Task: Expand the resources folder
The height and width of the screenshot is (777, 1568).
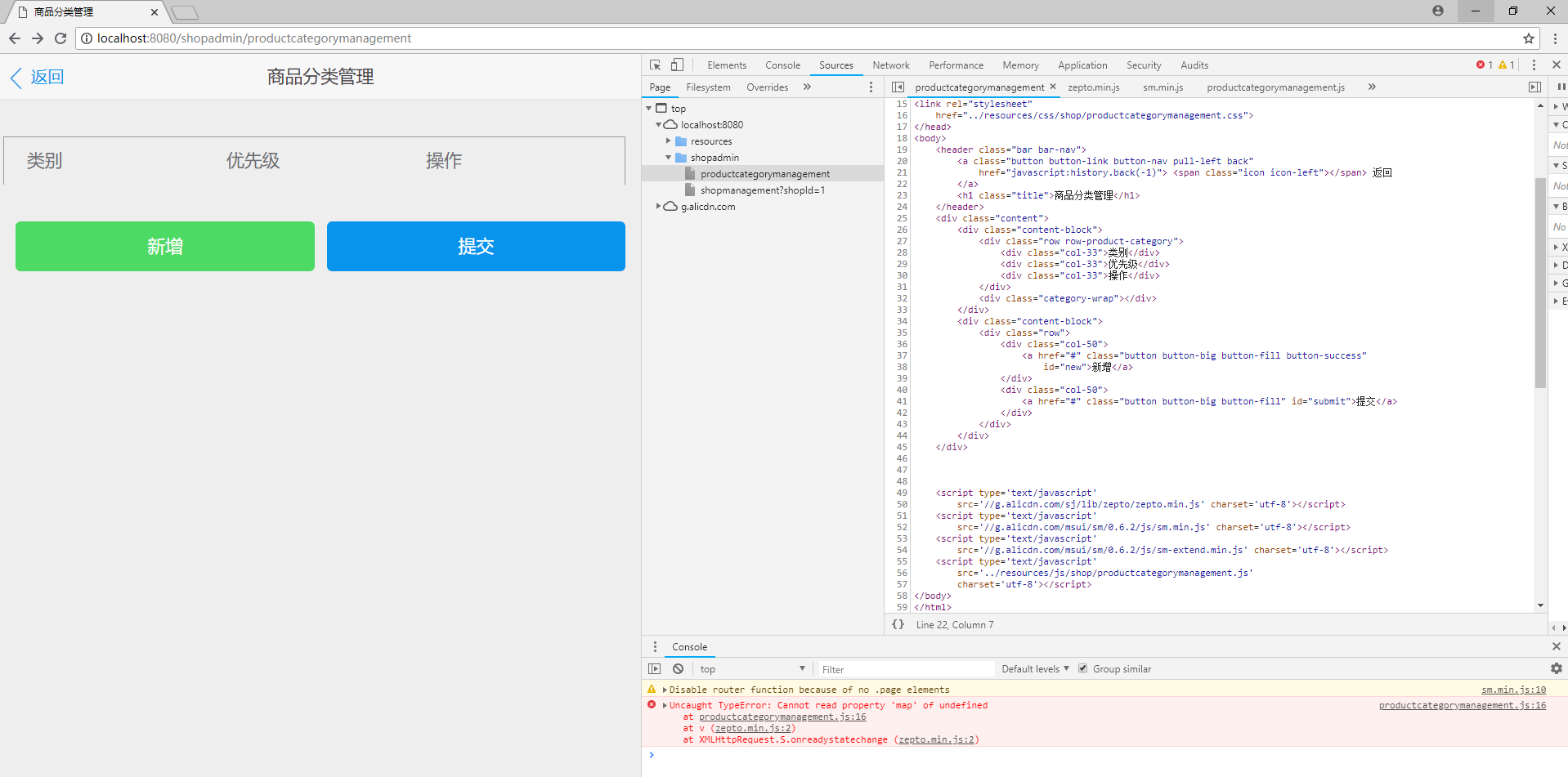Action: (x=668, y=141)
